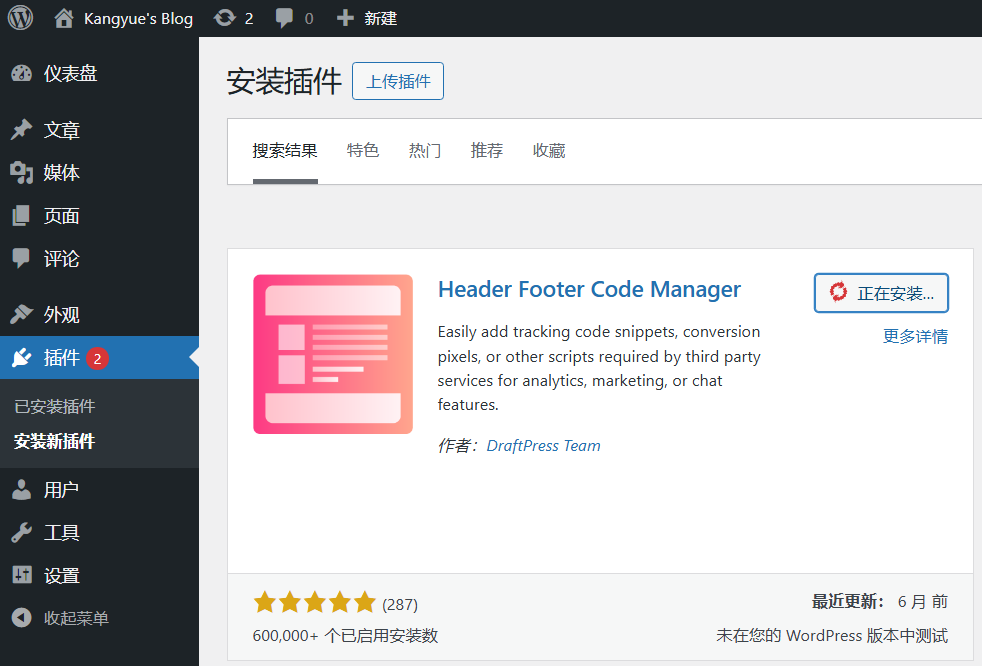Click the updates icon showing 2
The height and width of the screenshot is (666, 982).
[x=224, y=18]
